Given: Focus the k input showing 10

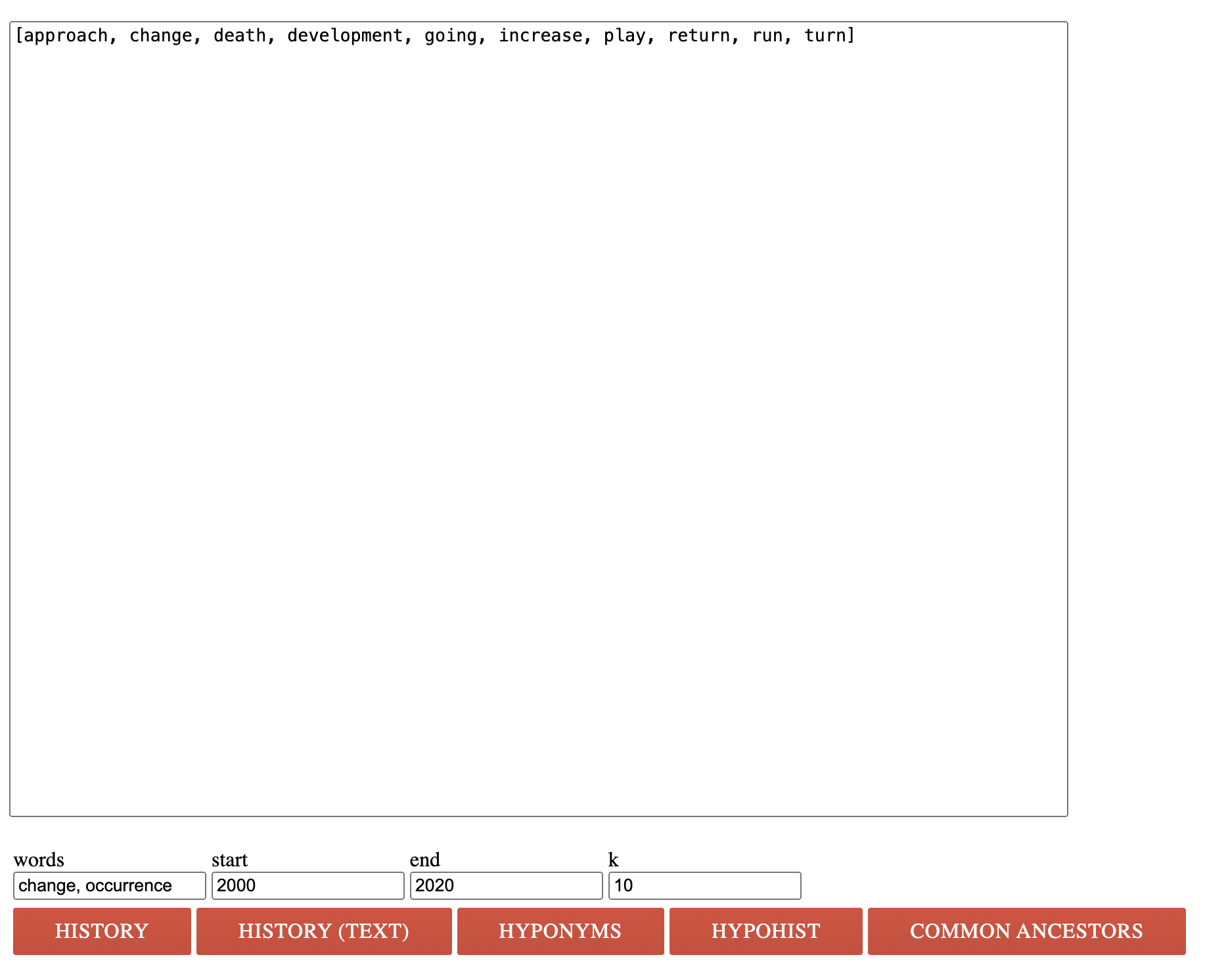Looking at the screenshot, I should (704, 885).
